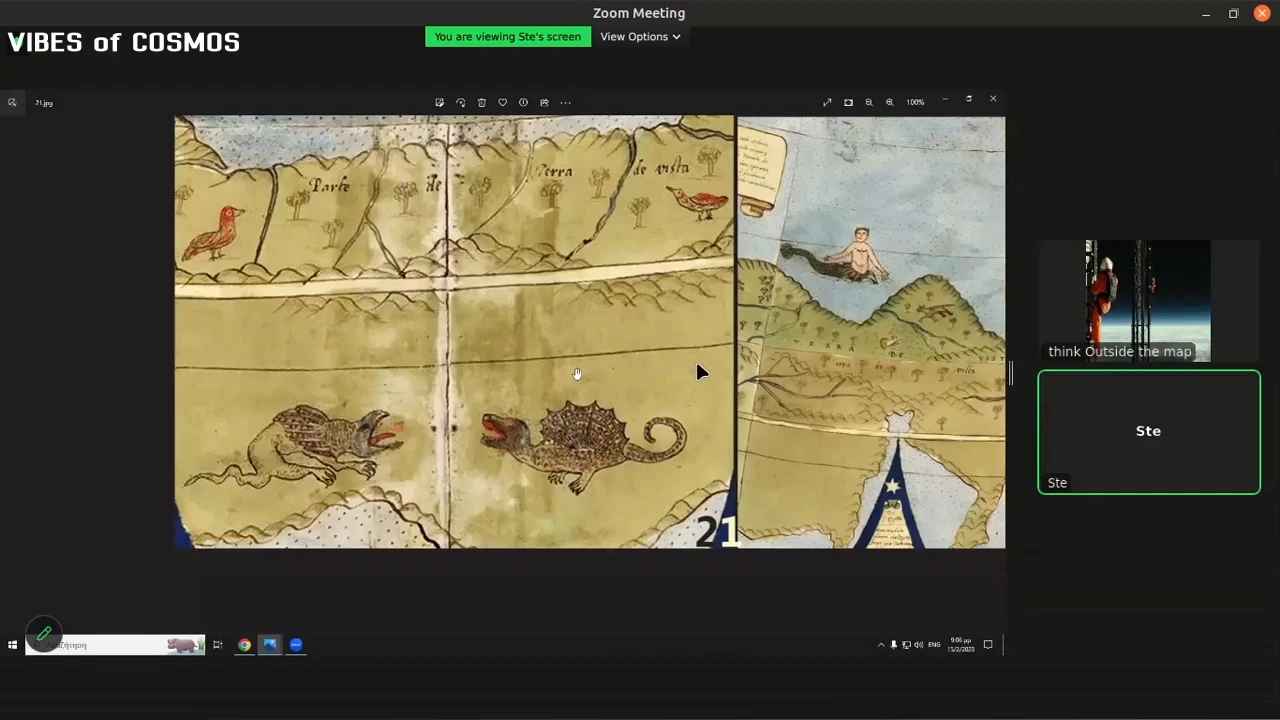Open the More options ellipsis menu
Viewport: 1280px width, 720px height.
click(565, 101)
